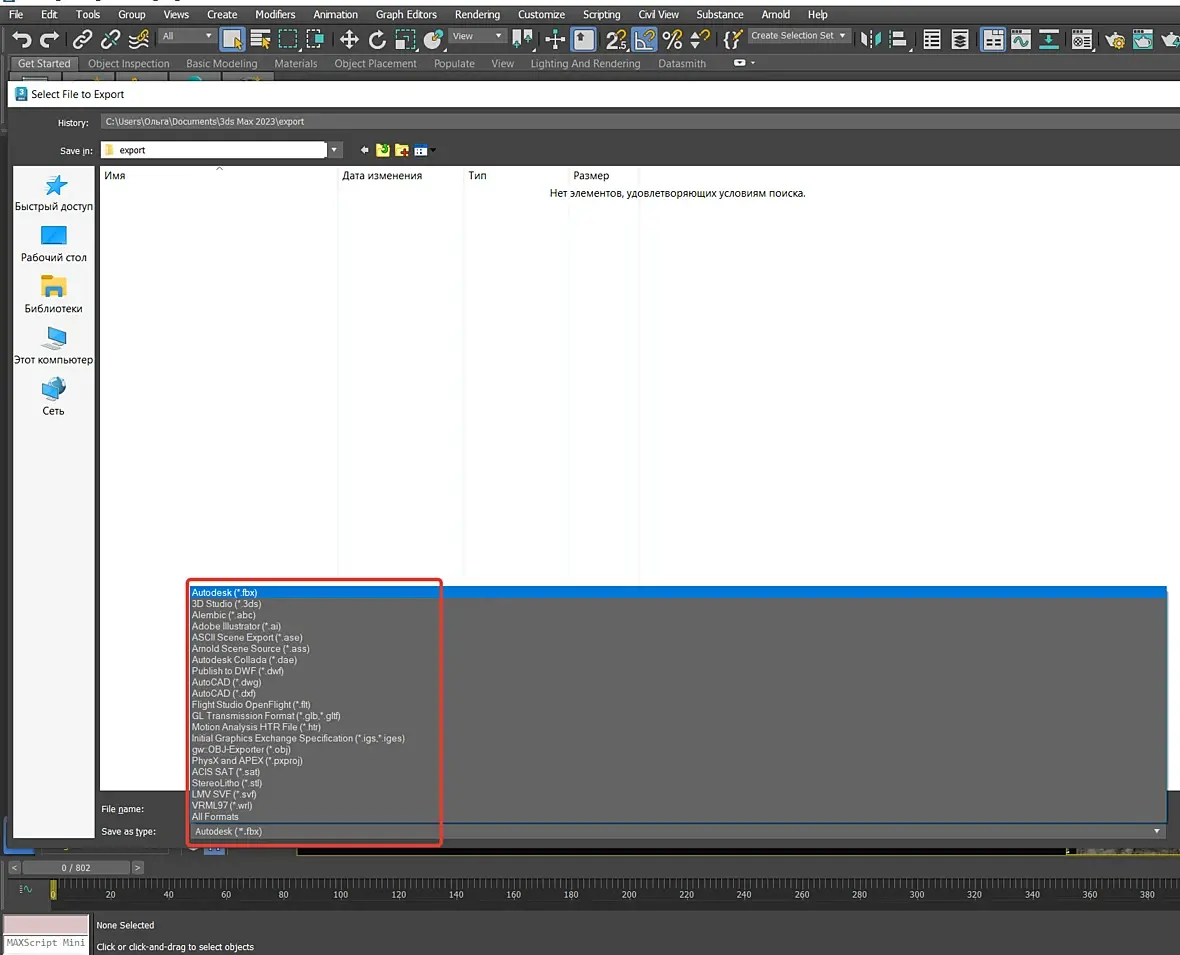The image size is (1180, 955).
Task: Collapse the Save as type dropdown arrow
Action: pos(1157,831)
